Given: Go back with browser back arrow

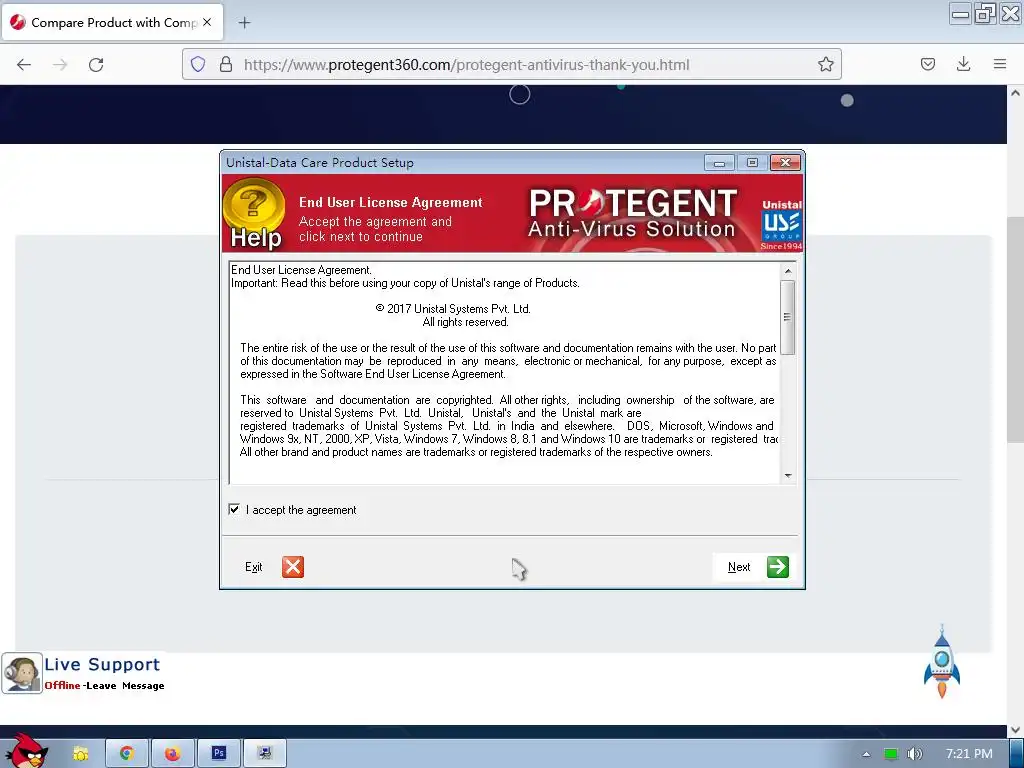Looking at the screenshot, I should (24, 65).
